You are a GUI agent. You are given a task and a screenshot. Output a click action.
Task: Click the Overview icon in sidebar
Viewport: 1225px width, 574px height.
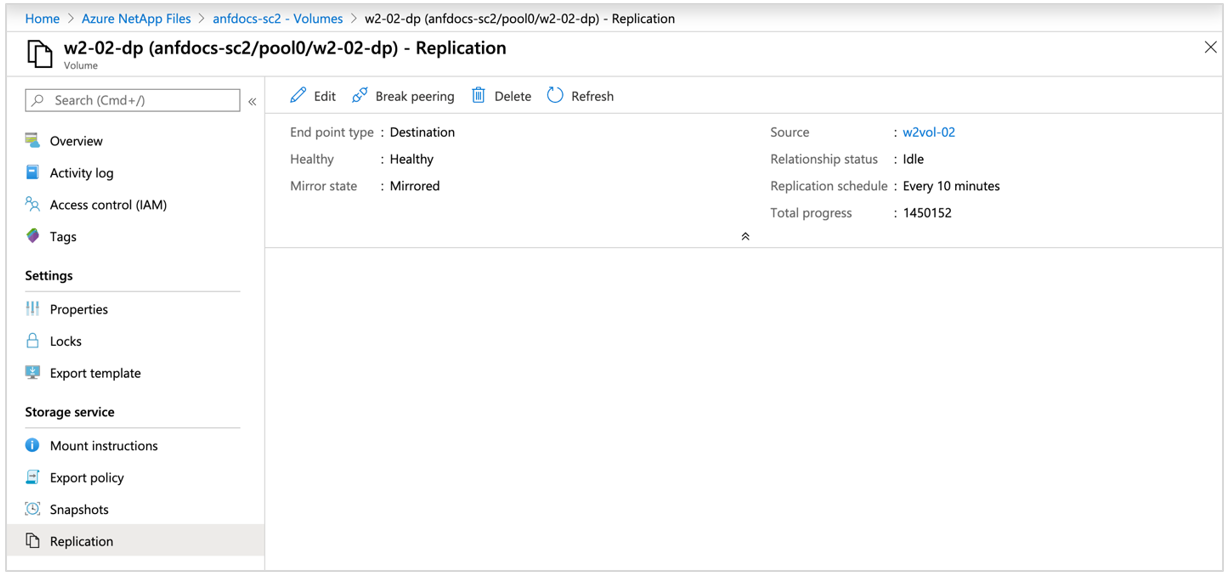33,141
